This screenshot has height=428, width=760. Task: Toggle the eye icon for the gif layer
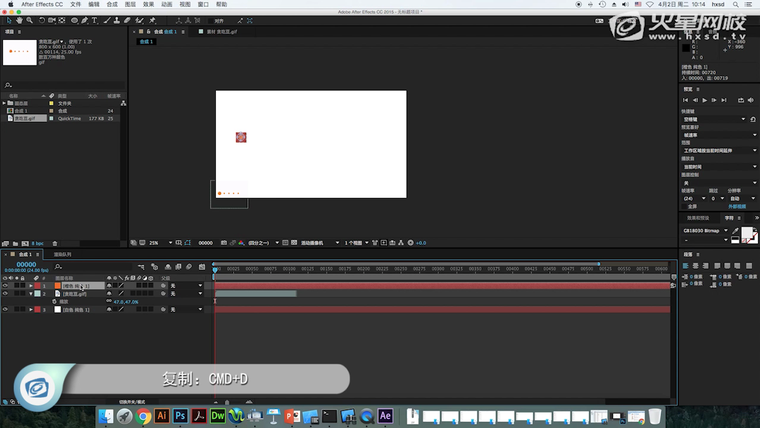coord(5,294)
